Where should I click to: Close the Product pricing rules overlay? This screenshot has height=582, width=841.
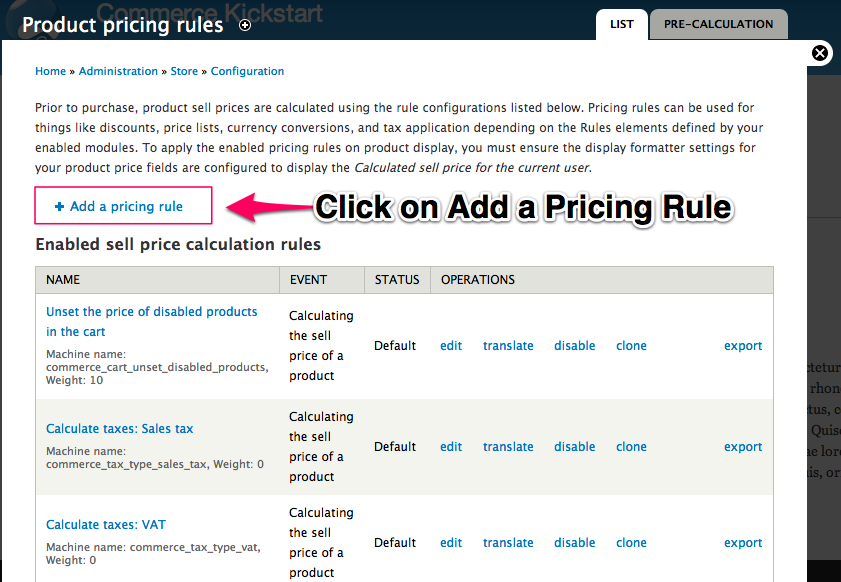pos(820,53)
